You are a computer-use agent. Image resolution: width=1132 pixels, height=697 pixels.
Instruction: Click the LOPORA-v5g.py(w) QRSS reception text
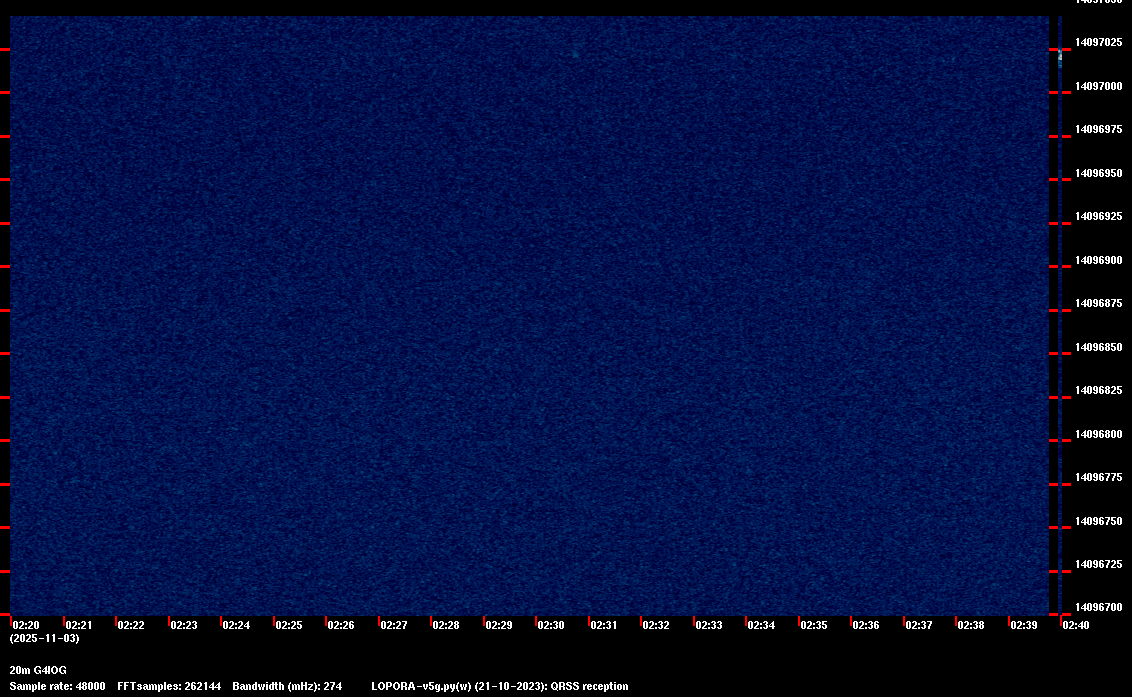click(500, 686)
